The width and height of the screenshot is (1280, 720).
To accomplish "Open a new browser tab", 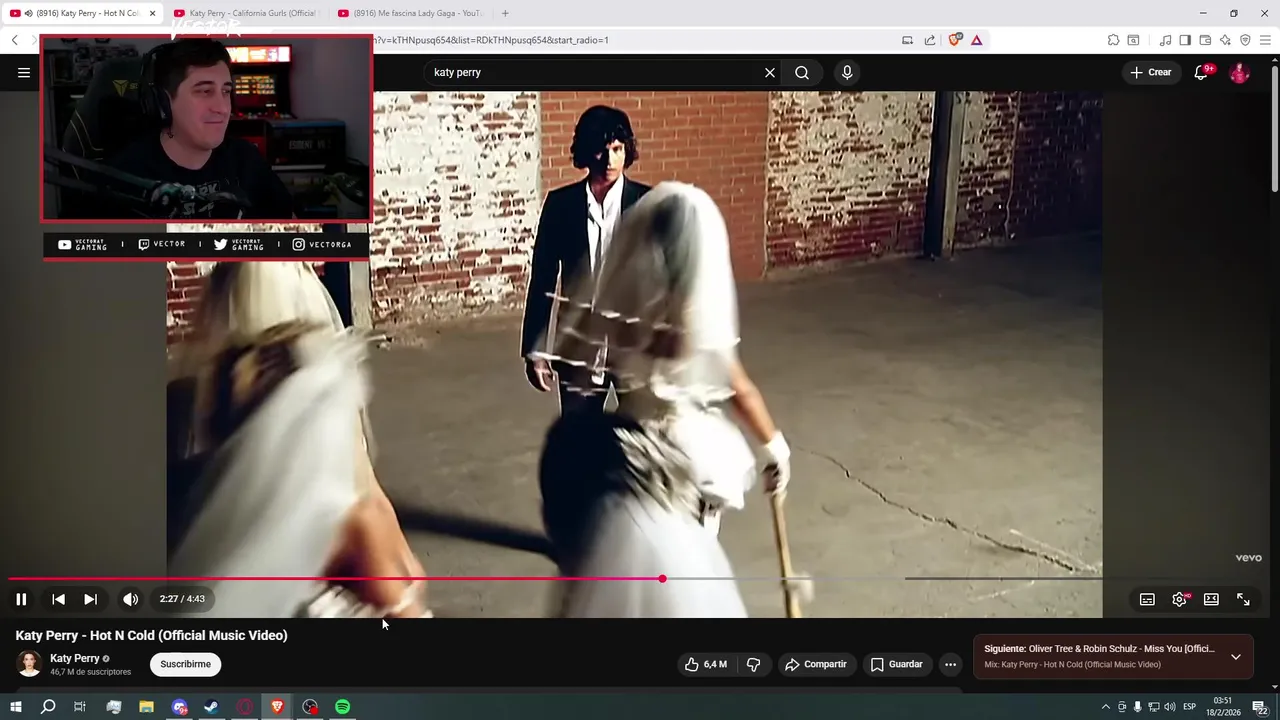I will tap(505, 13).
